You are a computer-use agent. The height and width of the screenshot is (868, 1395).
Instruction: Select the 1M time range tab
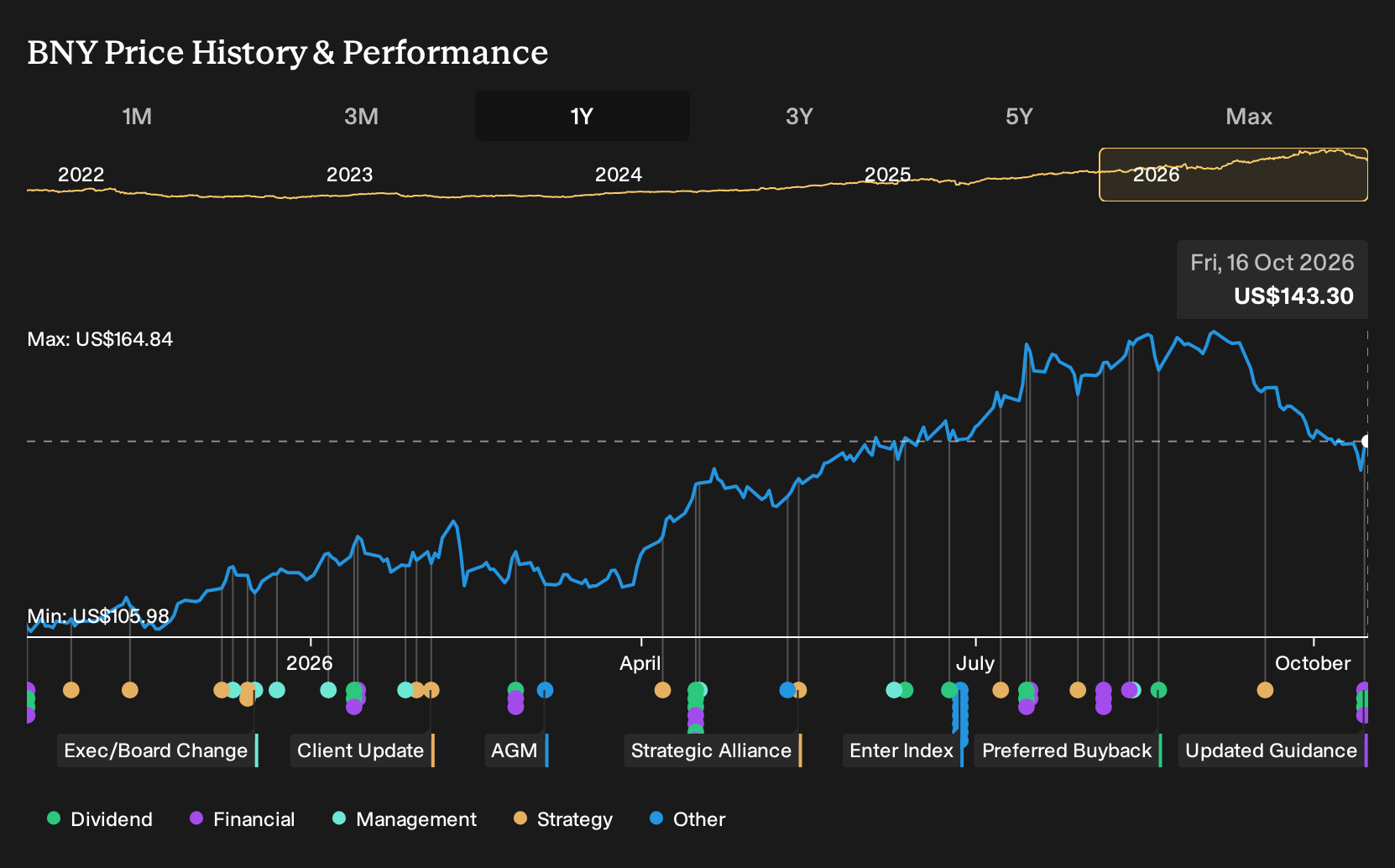pyautogui.click(x=137, y=116)
